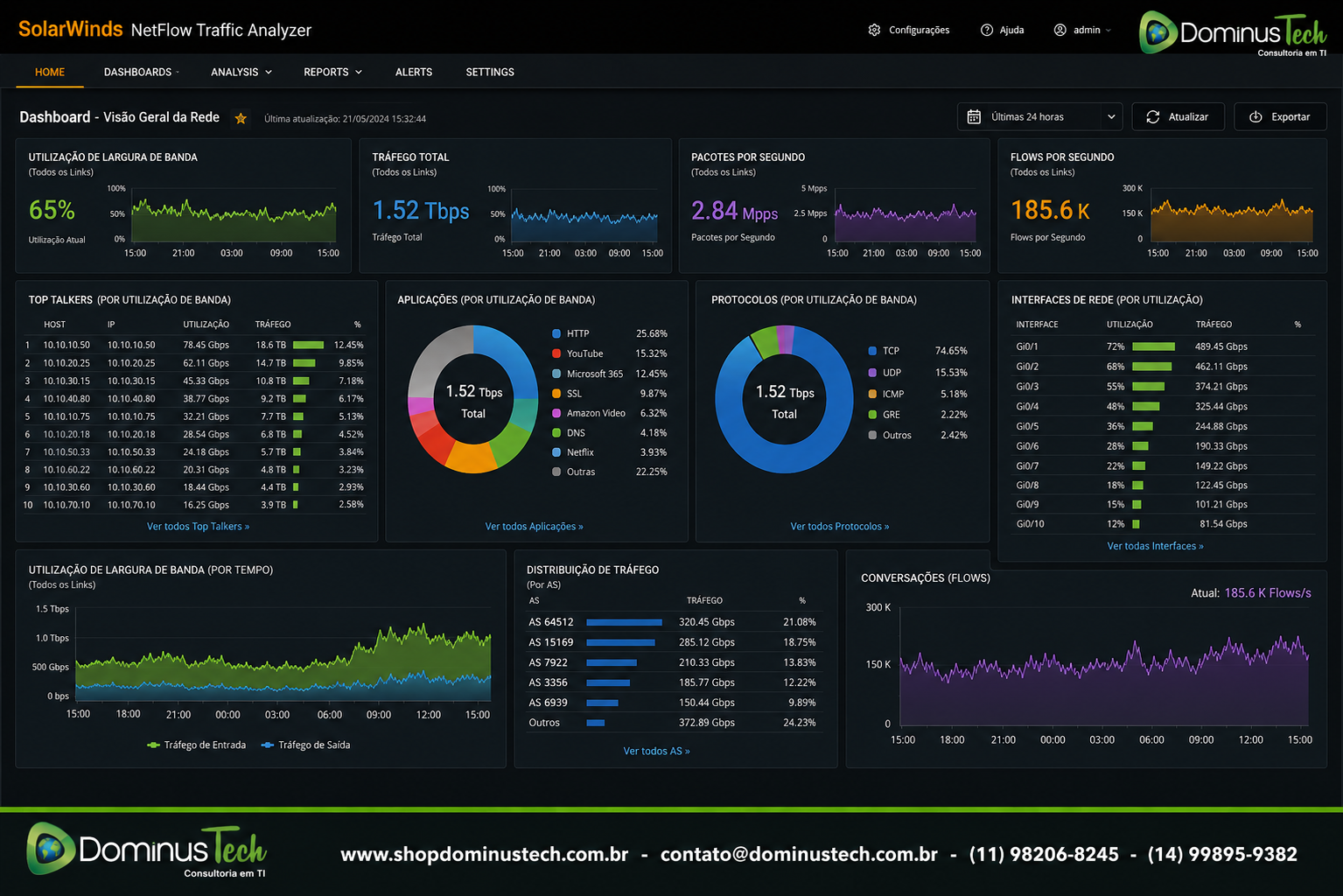Click the protocols donut chart

pyautogui.click(x=784, y=399)
